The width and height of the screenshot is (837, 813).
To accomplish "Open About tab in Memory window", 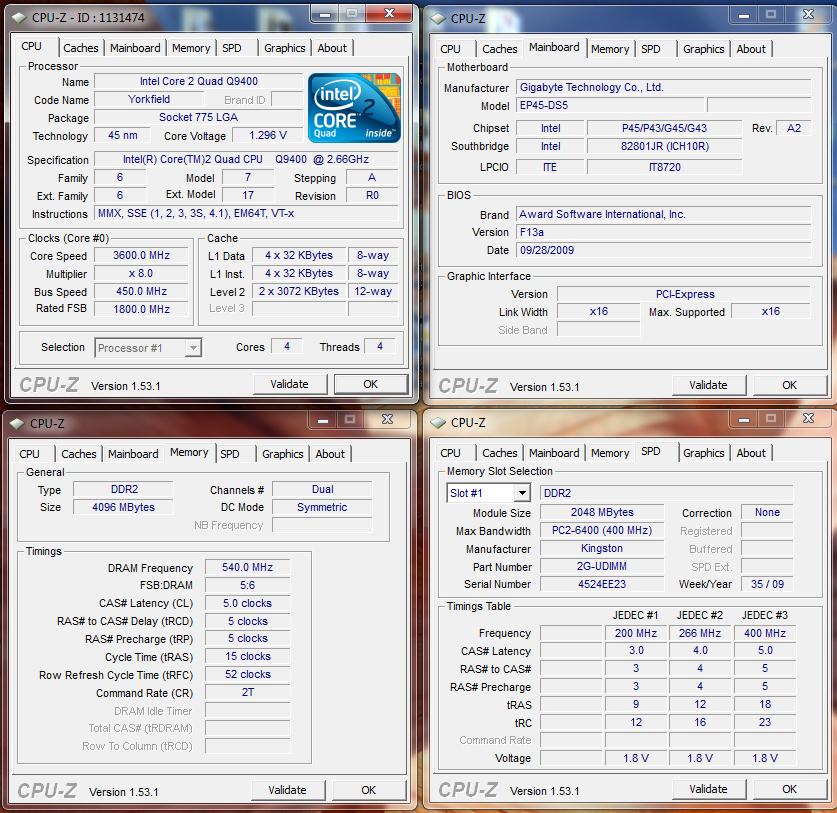I will [x=330, y=454].
